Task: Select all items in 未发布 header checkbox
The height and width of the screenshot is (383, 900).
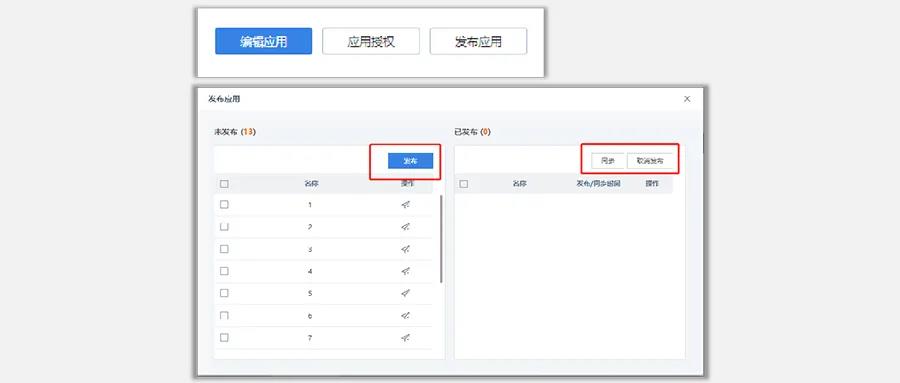Action: coord(224,184)
